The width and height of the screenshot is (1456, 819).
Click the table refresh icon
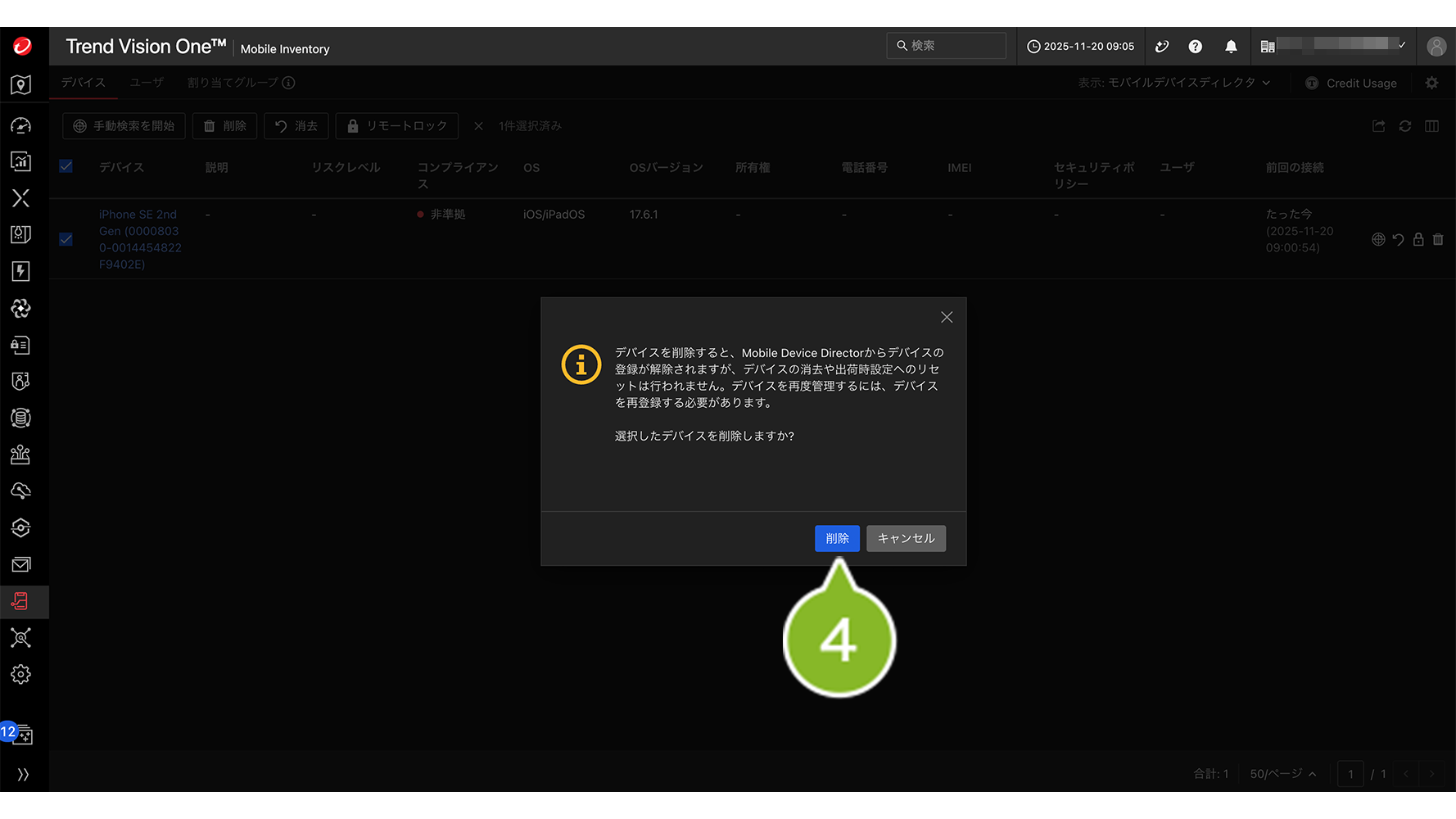click(1404, 126)
